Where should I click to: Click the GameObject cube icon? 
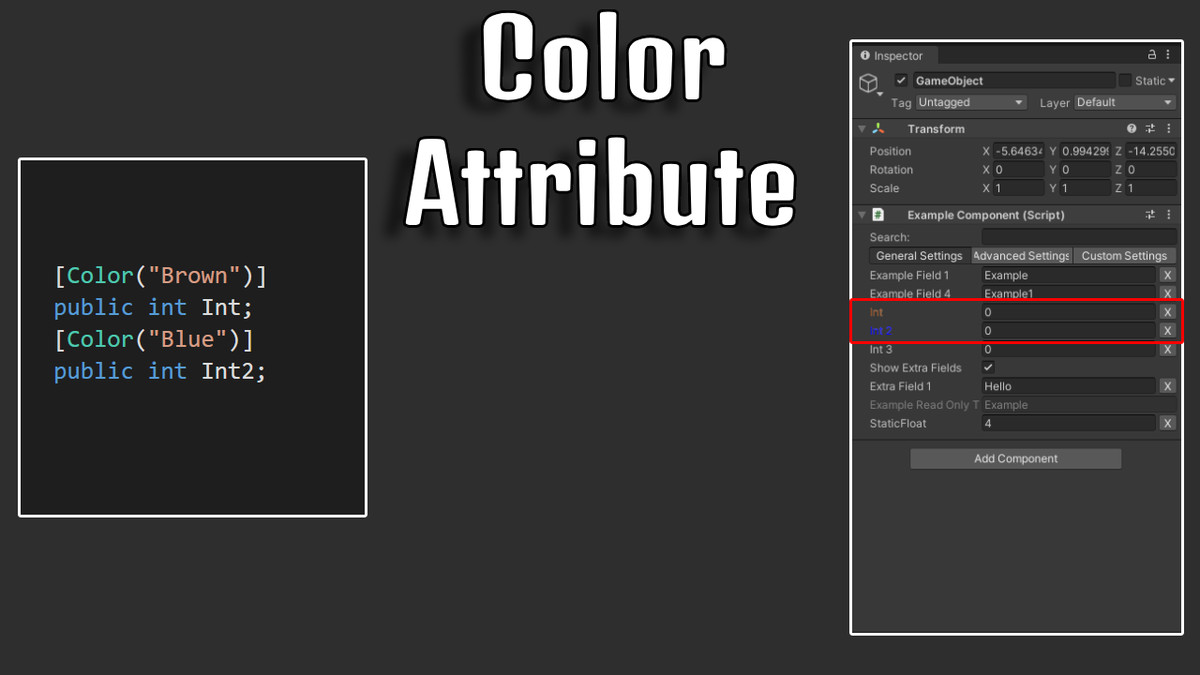click(868, 82)
